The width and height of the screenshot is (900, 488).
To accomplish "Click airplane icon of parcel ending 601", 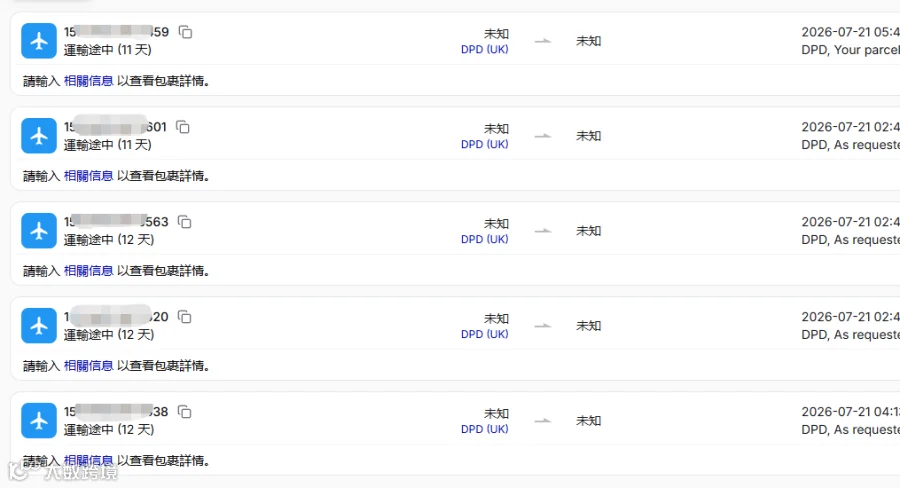I will (x=39, y=135).
